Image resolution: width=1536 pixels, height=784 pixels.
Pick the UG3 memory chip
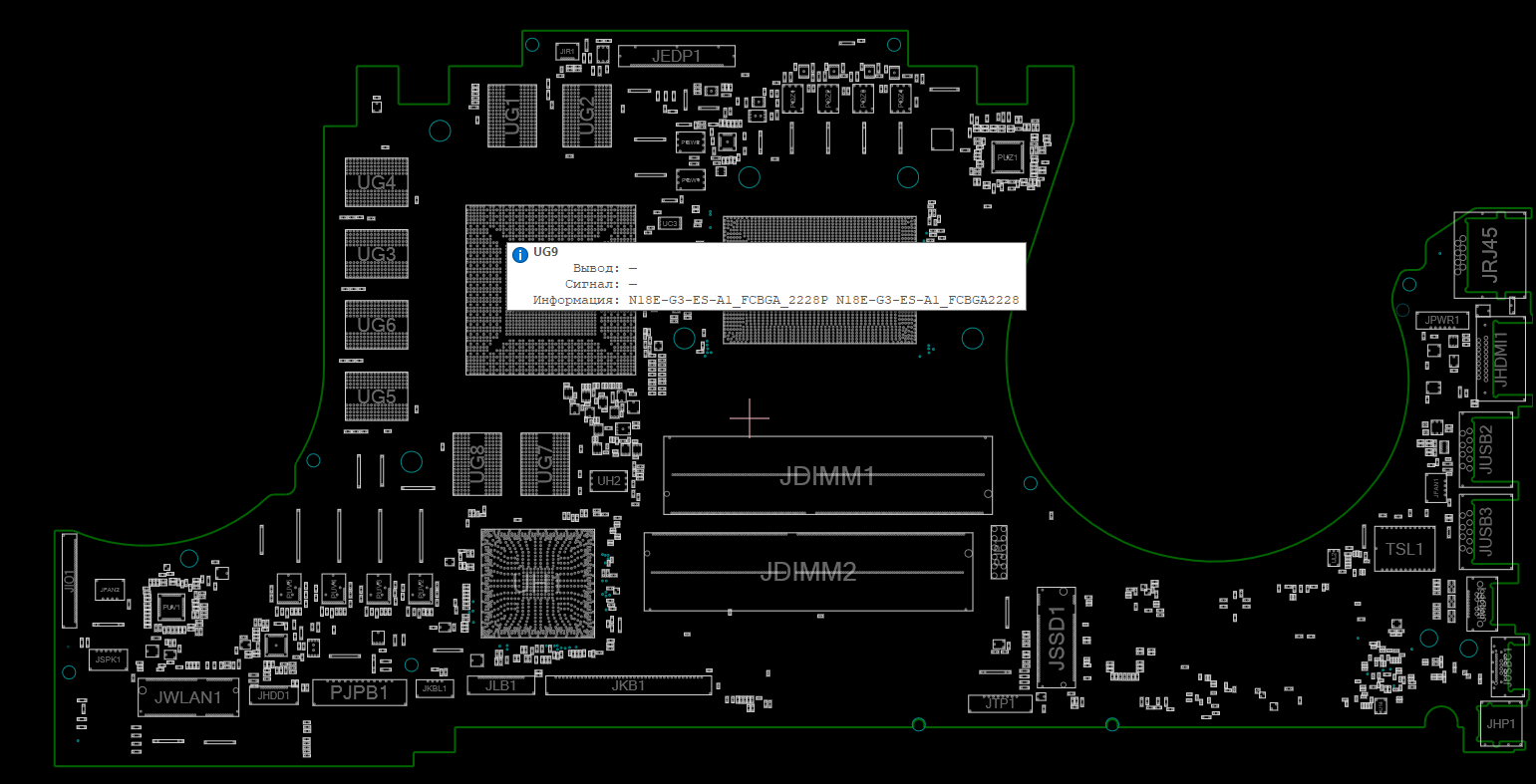376,254
